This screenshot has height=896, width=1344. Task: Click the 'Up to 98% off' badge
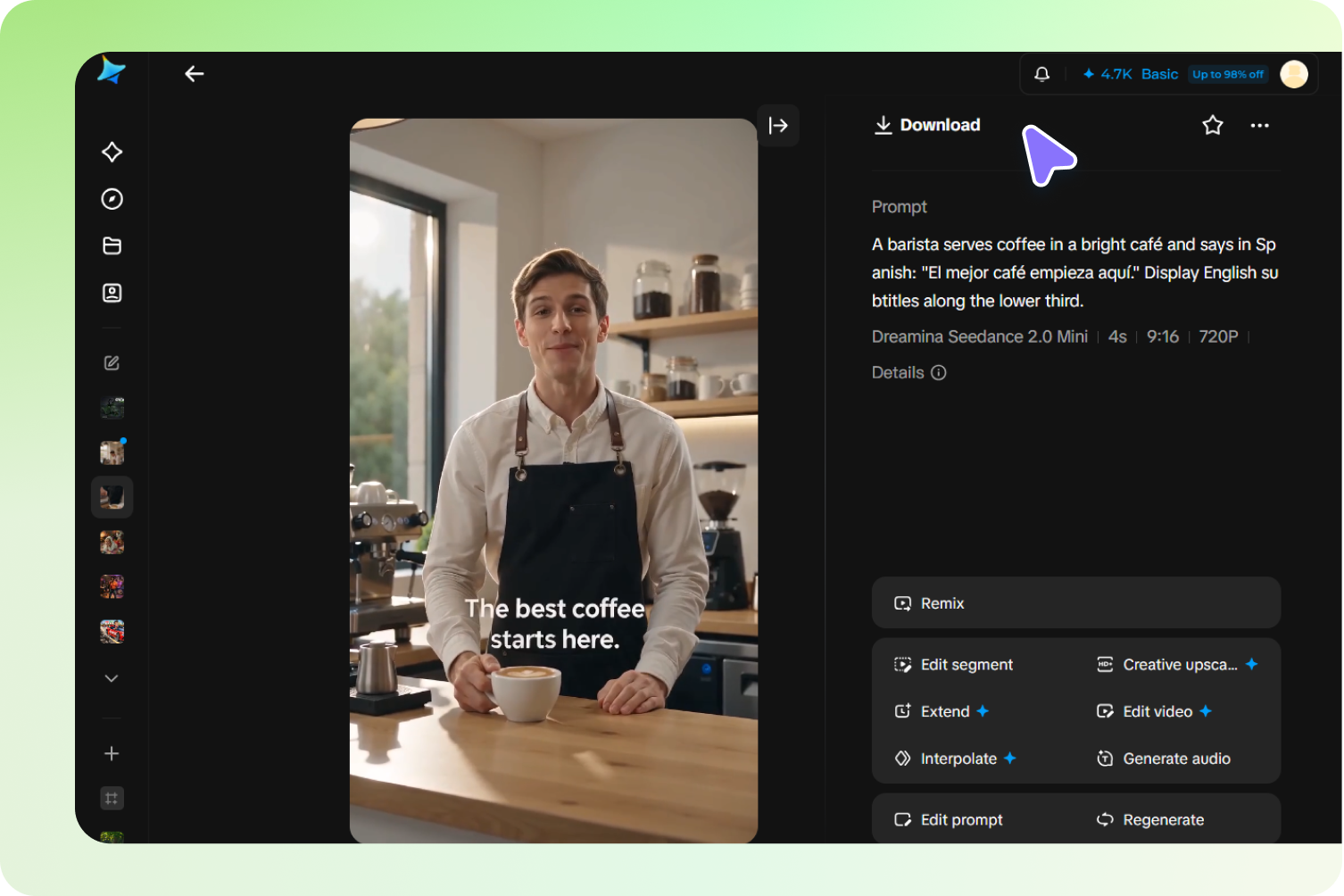pyautogui.click(x=1228, y=74)
